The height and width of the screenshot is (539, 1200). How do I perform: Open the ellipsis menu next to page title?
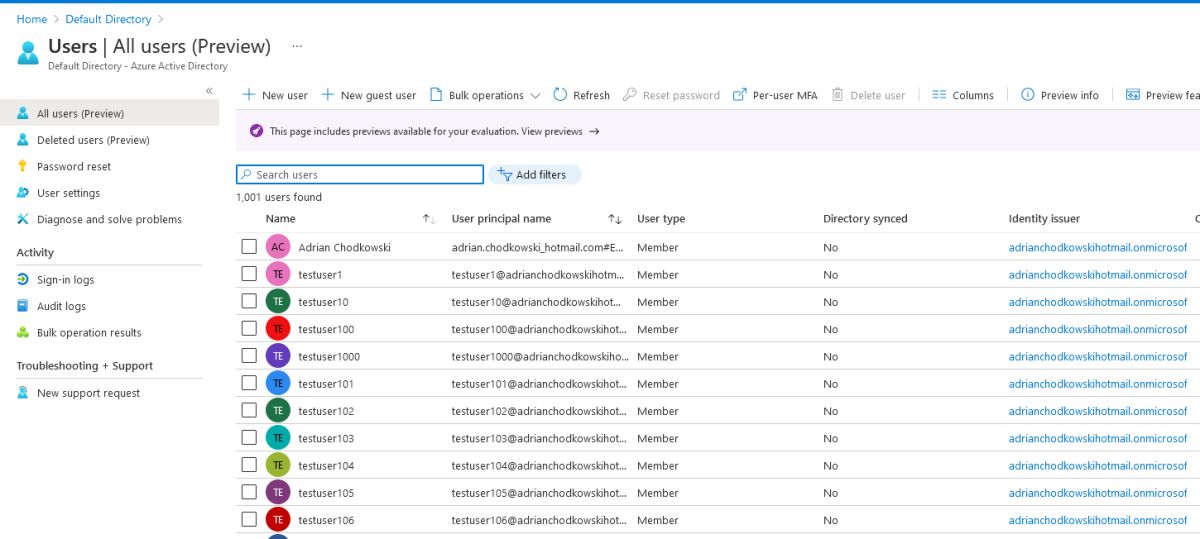point(296,47)
